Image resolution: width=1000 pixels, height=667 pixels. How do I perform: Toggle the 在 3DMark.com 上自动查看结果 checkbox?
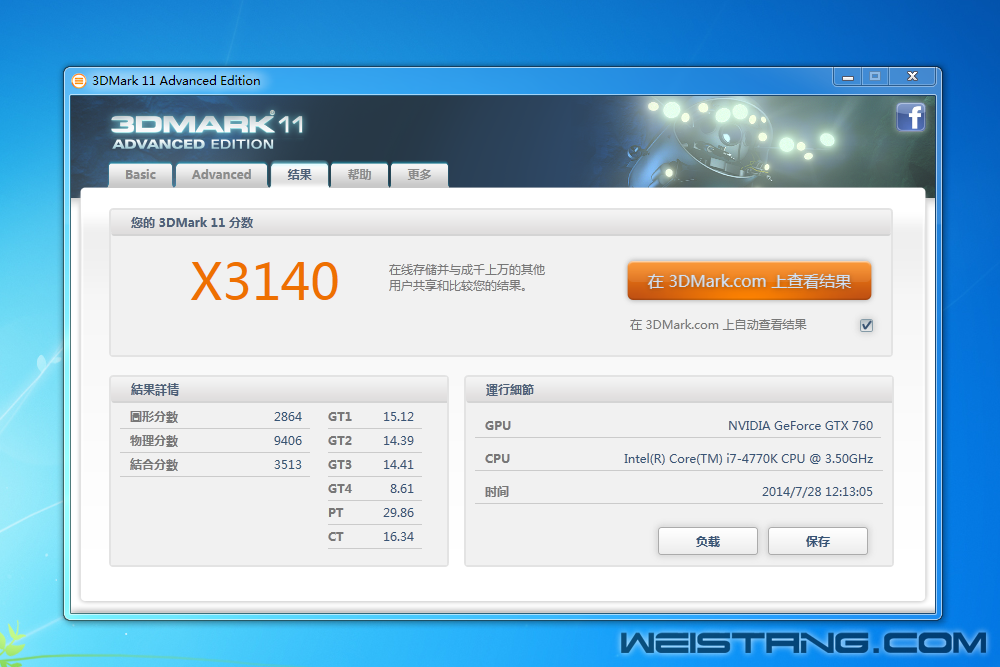coord(866,325)
